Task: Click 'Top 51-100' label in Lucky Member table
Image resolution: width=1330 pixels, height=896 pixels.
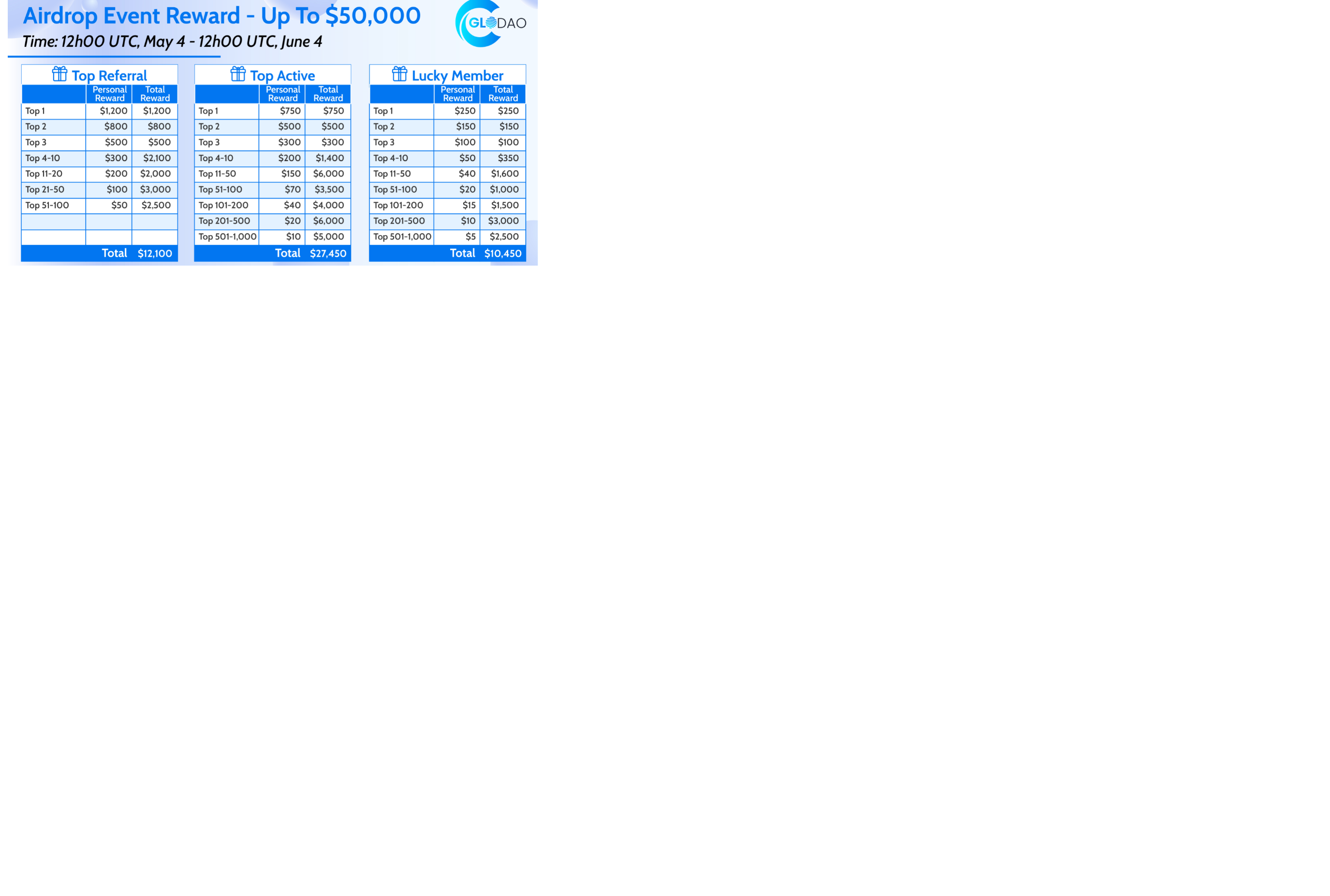Action: pos(395,190)
